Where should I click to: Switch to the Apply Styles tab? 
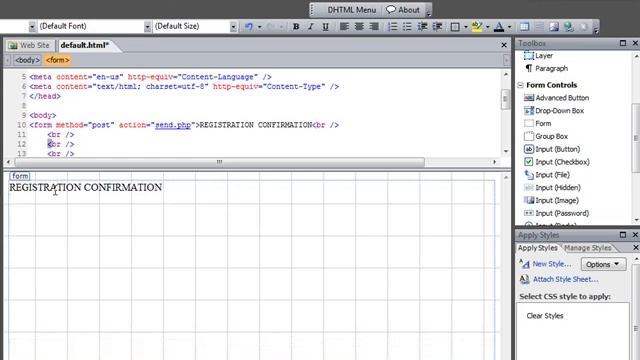pos(537,248)
